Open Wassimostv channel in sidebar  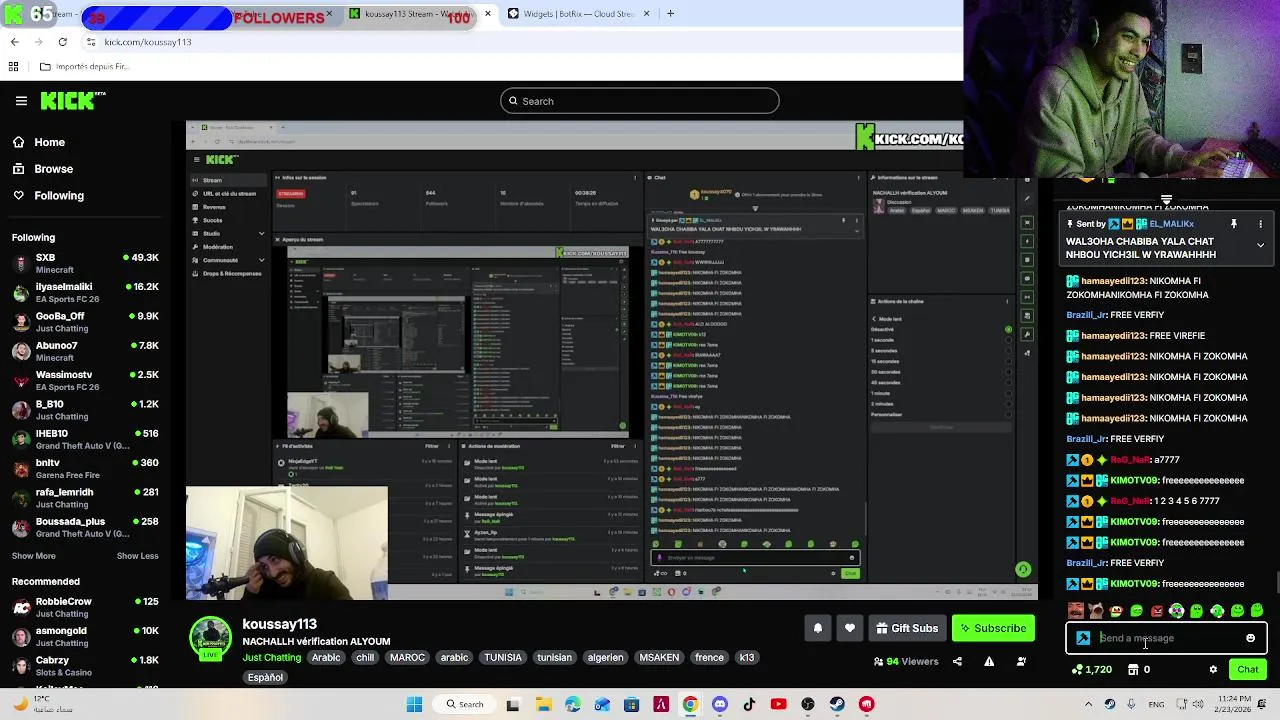click(85, 381)
